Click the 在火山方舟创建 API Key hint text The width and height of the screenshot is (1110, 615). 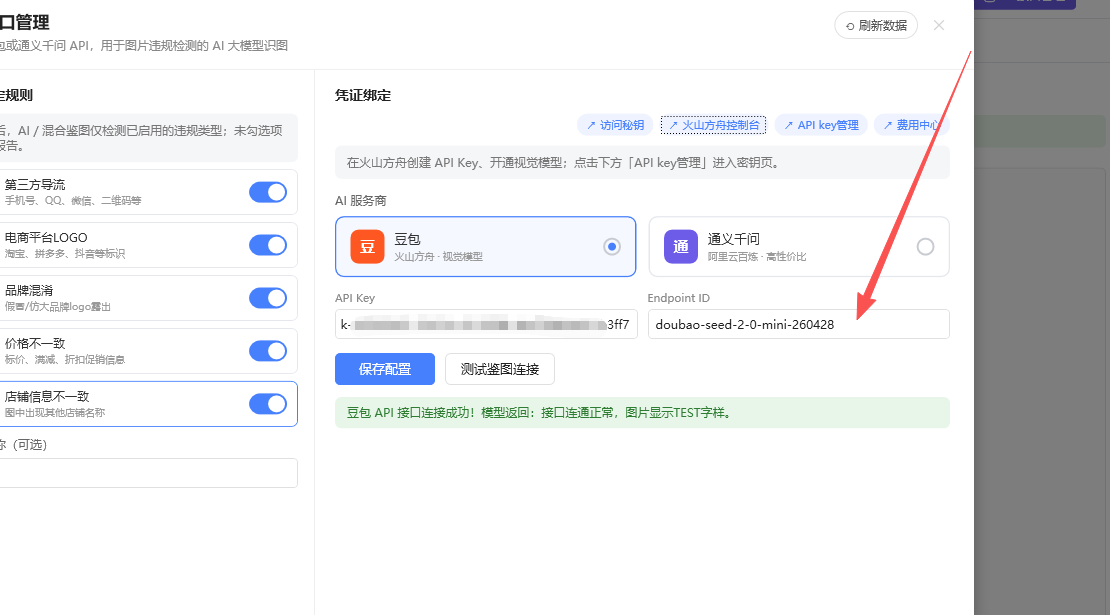[563, 163]
